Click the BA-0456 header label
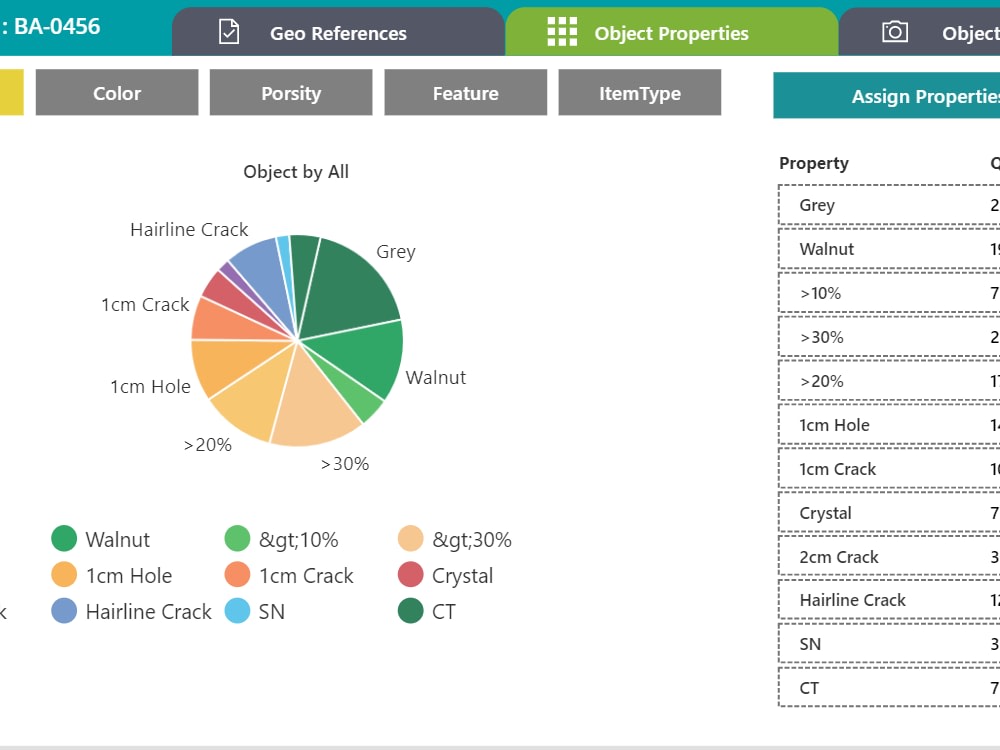The image size is (1000, 750). [57, 26]
